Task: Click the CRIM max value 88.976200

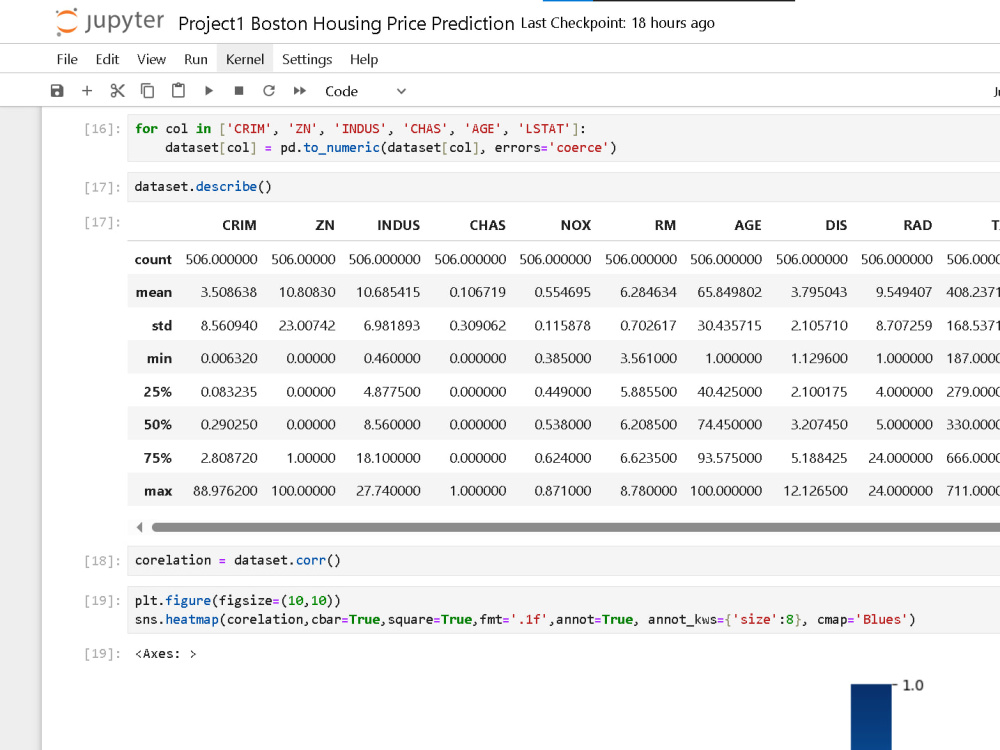Action: click(225, 491)
